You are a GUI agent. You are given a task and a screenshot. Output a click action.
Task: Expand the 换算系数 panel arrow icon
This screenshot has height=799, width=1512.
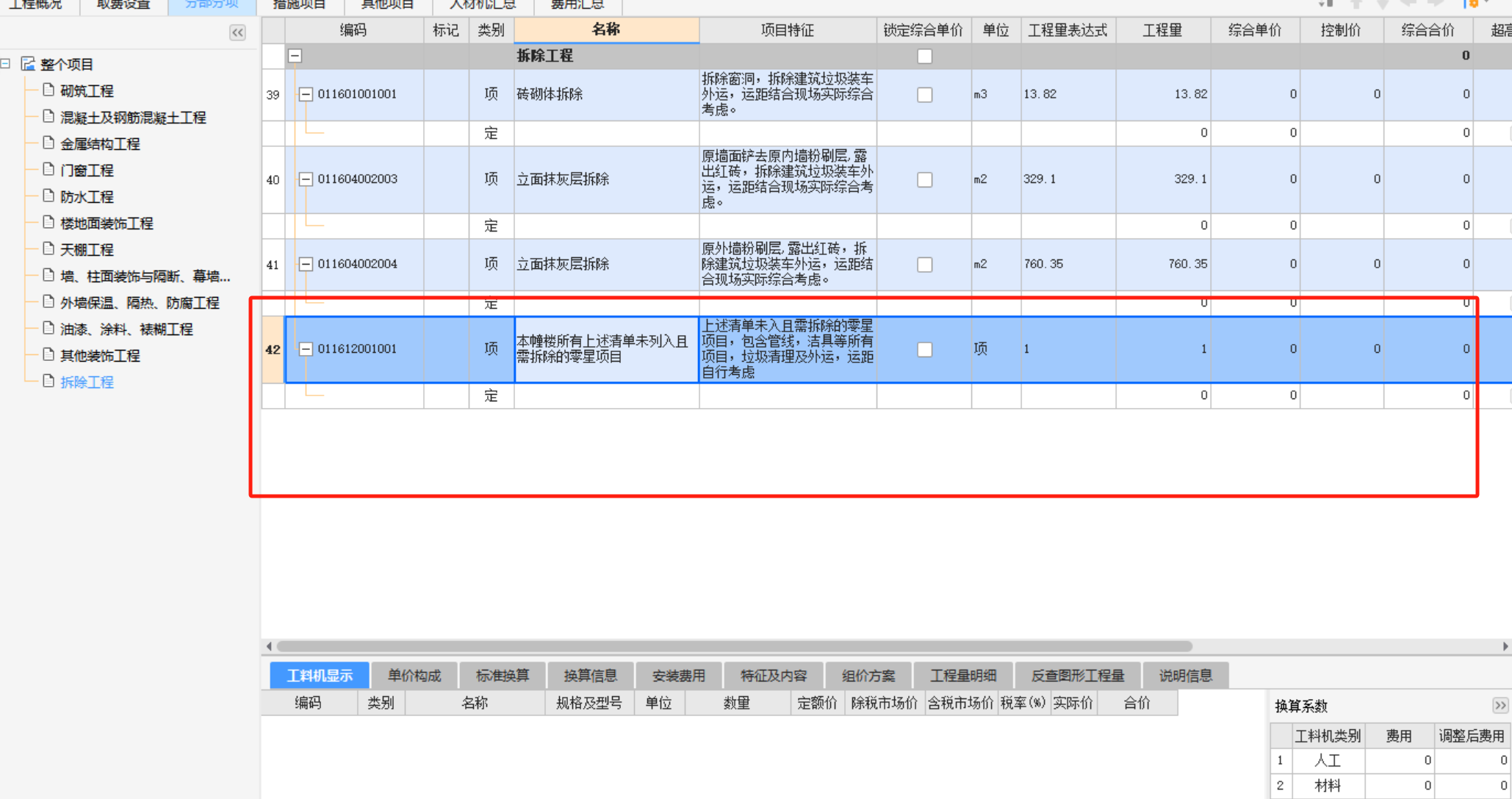coord(1500,706)
